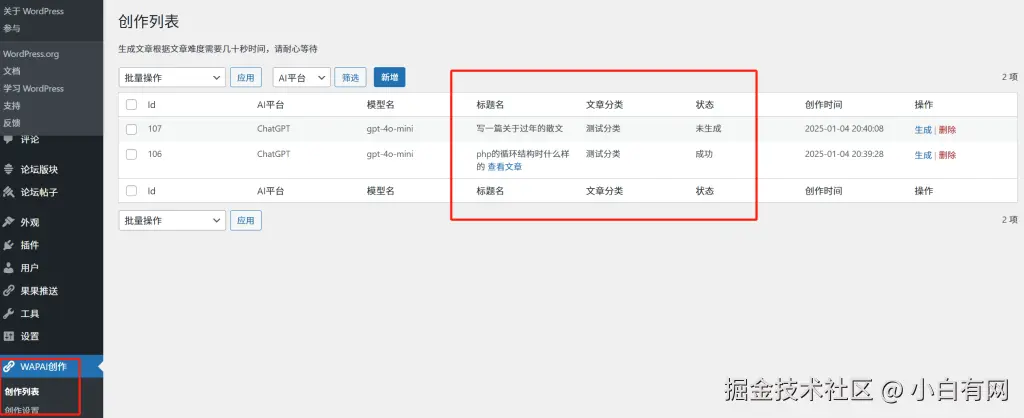
Task: Click the WAPAI创作 link icon
Action: coord(8,366)
